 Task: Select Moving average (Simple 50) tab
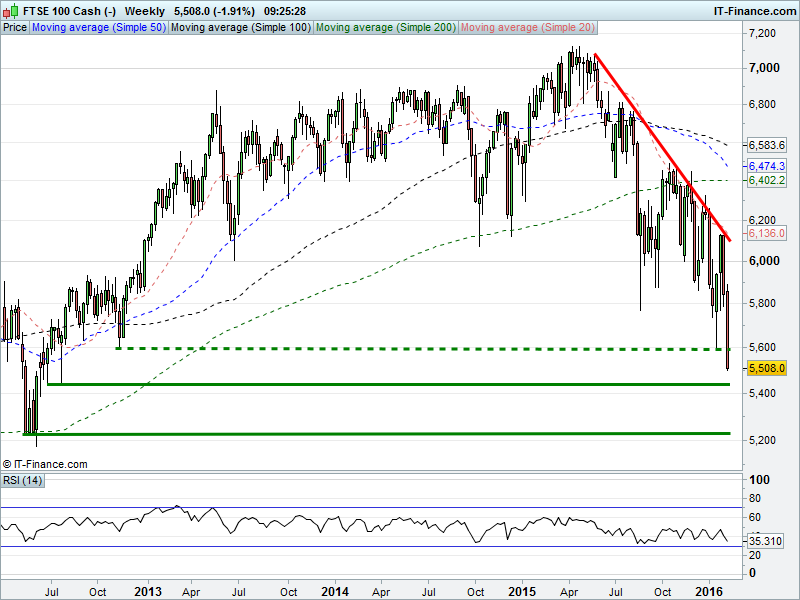[98, 28]
